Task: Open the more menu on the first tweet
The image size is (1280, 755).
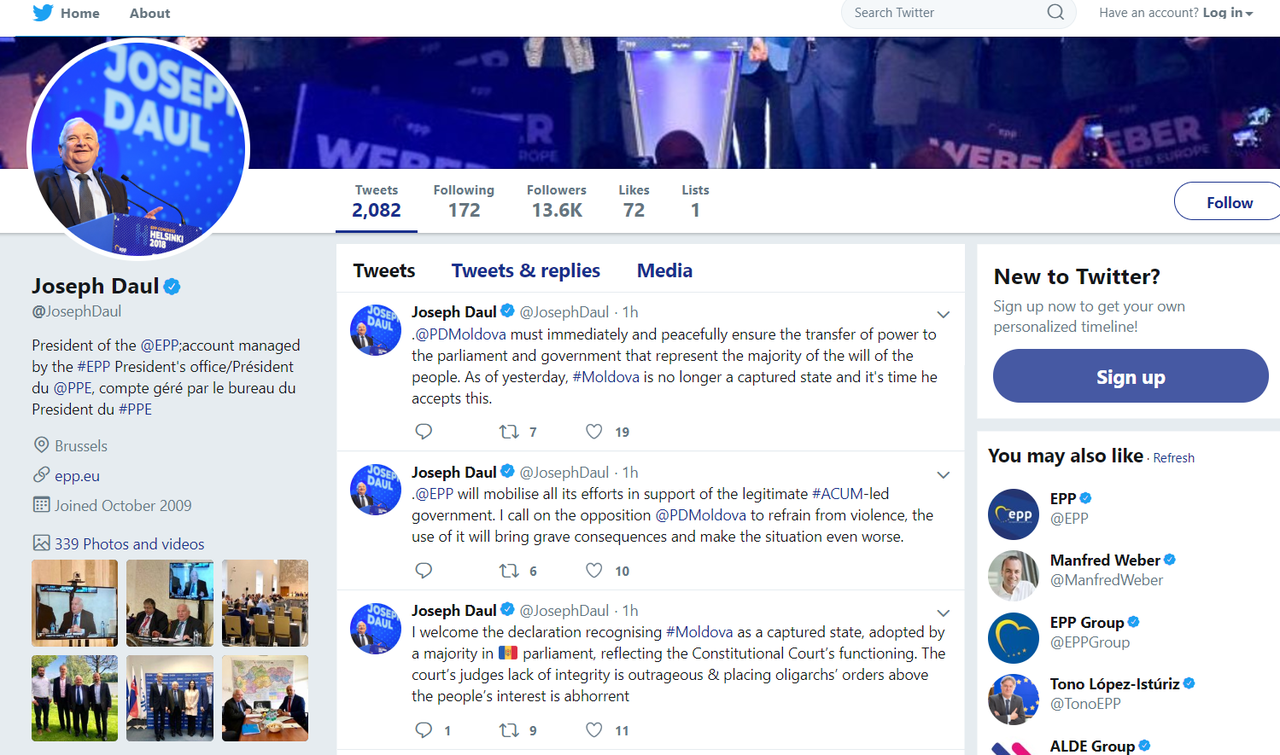Action: click(942, 314)
